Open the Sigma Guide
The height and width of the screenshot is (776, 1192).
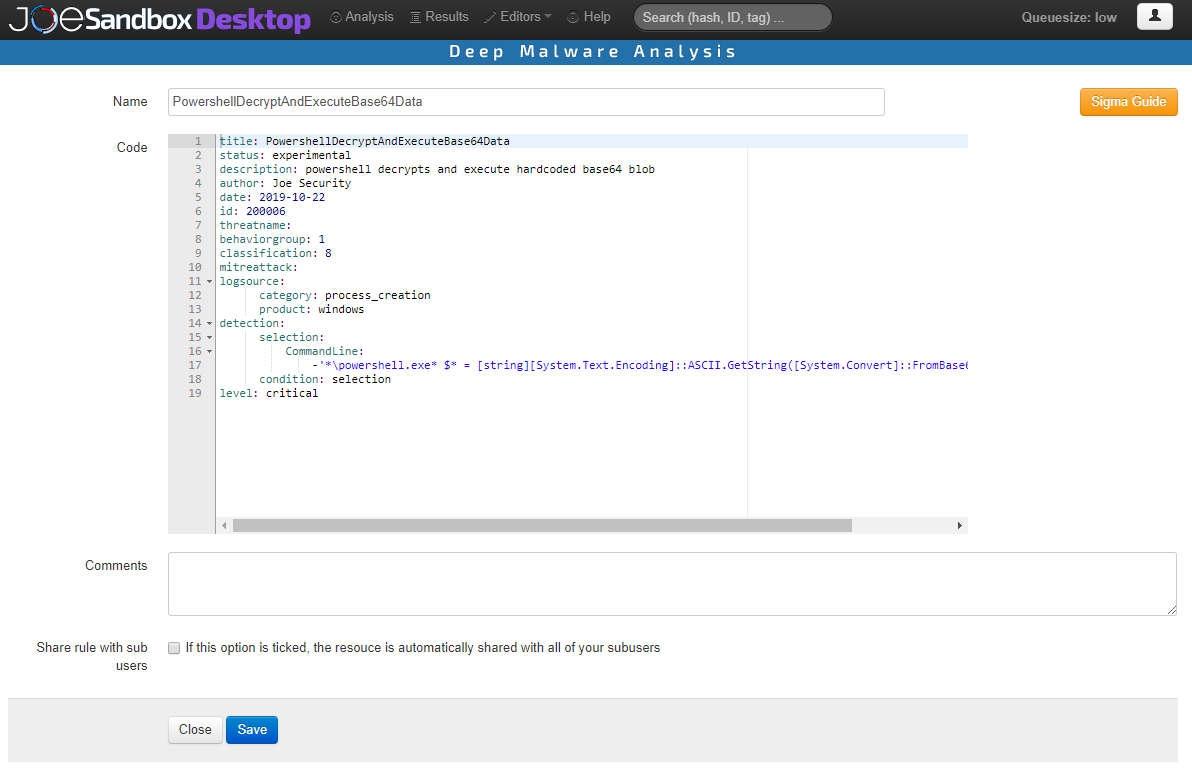pos(1128,101)
